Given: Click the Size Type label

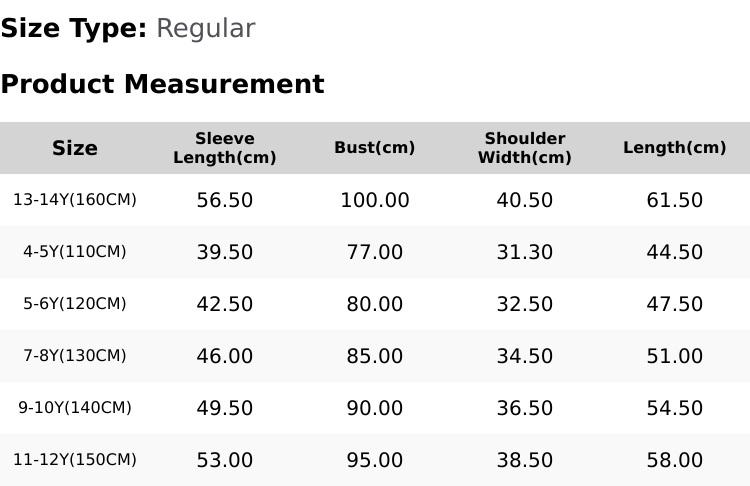Looking at the screenshot, I should (x=74, y=29).
